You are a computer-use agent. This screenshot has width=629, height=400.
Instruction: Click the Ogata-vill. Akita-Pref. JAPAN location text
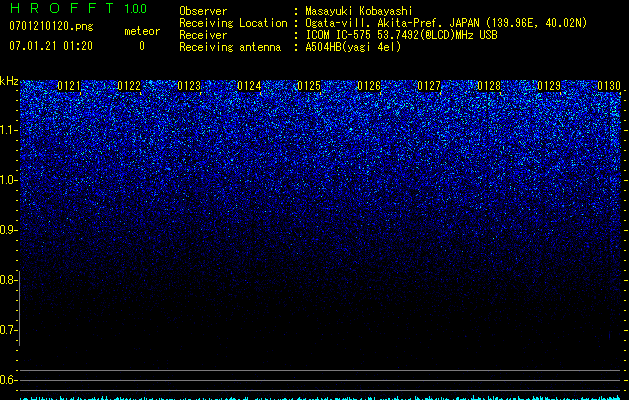click(x=446, y=23)
